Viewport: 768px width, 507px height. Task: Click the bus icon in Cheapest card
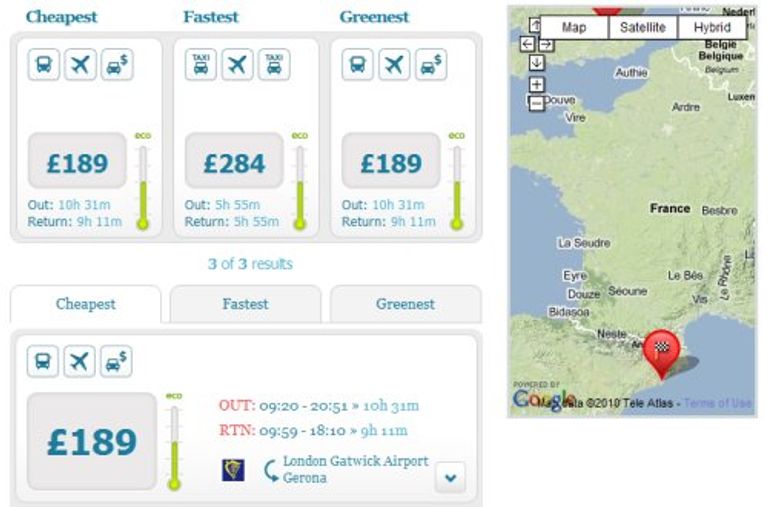(44, 64)
